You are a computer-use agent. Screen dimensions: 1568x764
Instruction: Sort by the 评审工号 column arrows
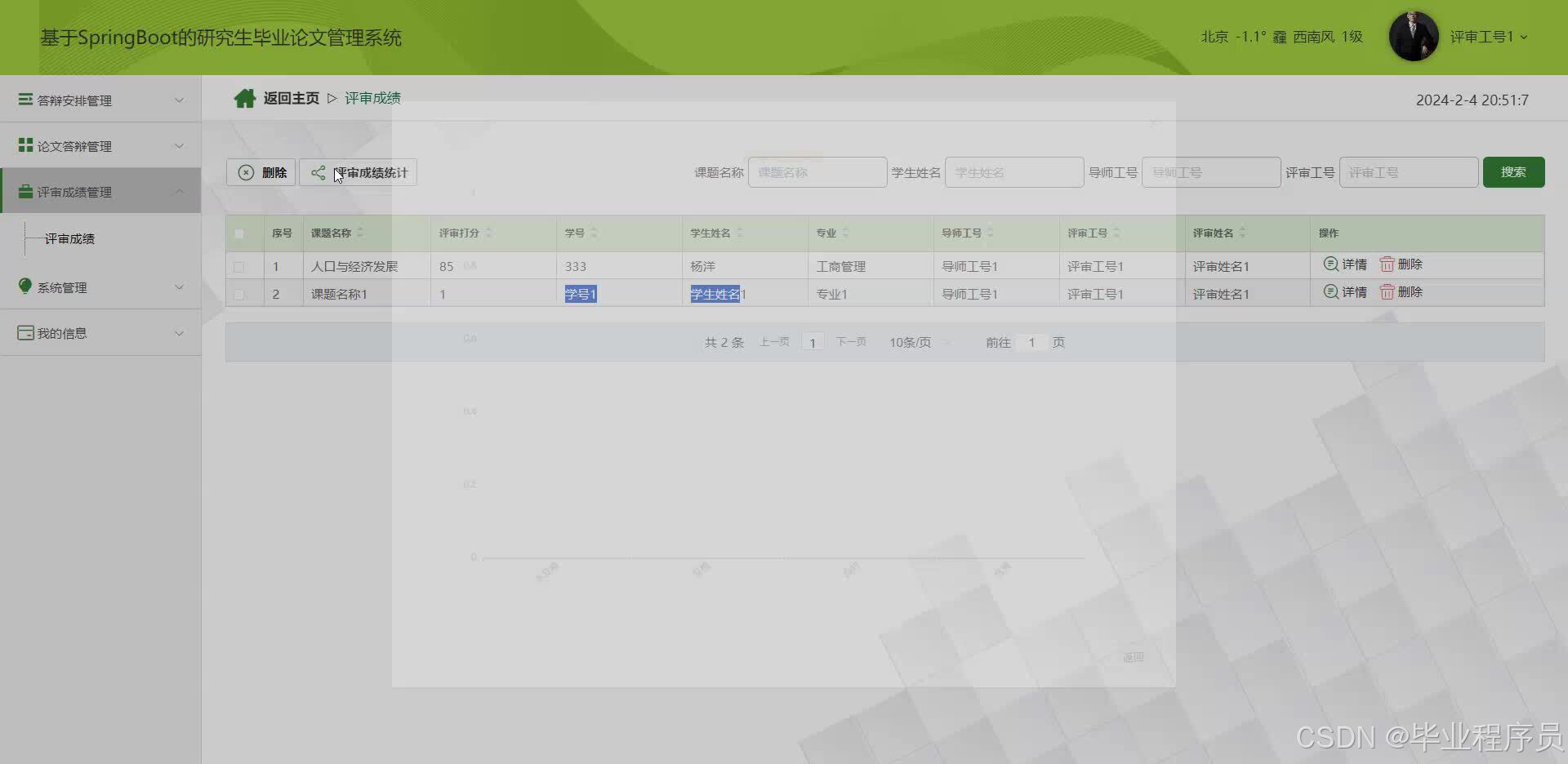[1116, 233]
